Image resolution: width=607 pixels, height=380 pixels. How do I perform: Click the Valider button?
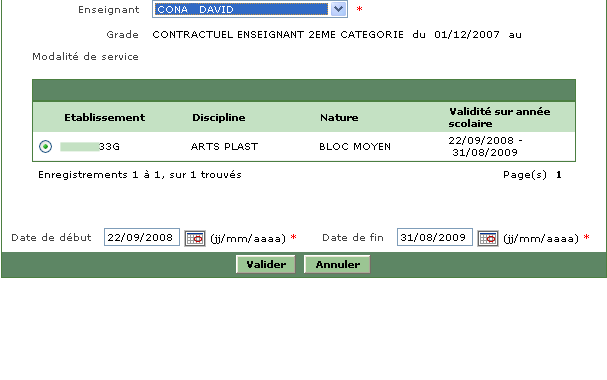(266, 264)
